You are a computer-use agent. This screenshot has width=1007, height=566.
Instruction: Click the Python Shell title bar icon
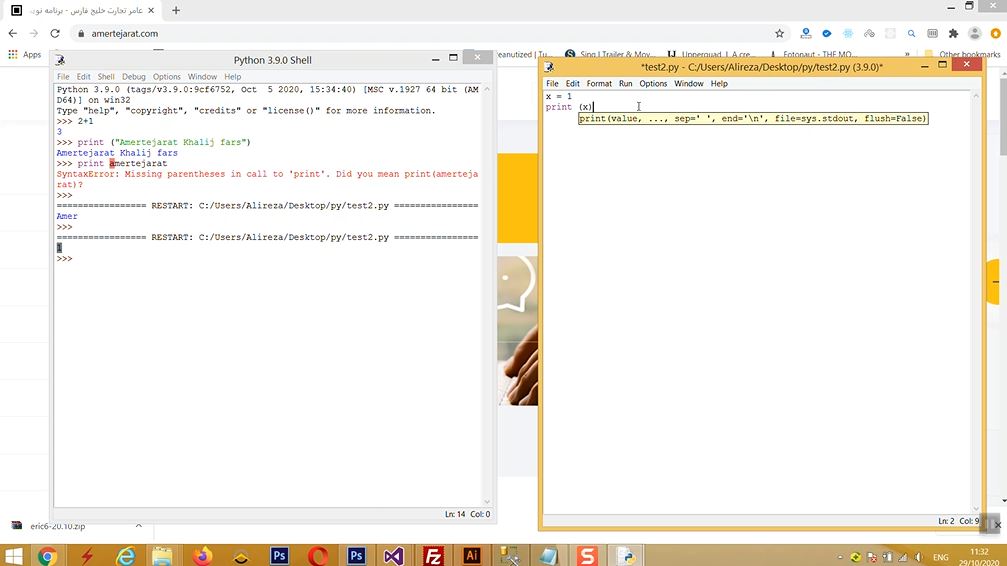tap(60, 60)
